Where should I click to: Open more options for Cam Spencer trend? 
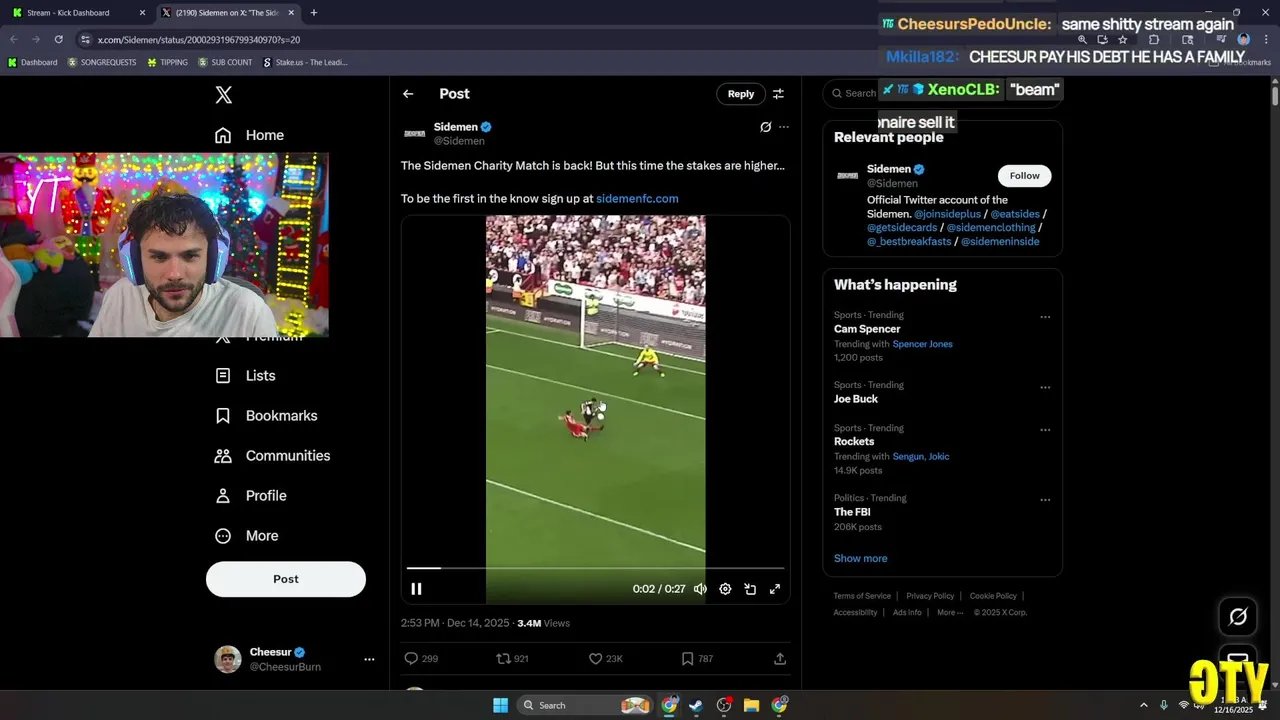(x=1045, y=317)
